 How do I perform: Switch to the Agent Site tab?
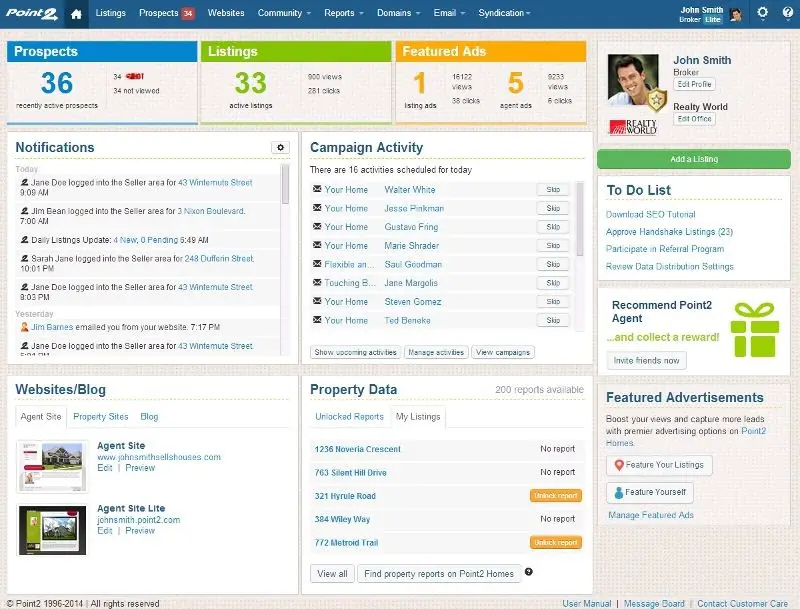click(41, 417)
